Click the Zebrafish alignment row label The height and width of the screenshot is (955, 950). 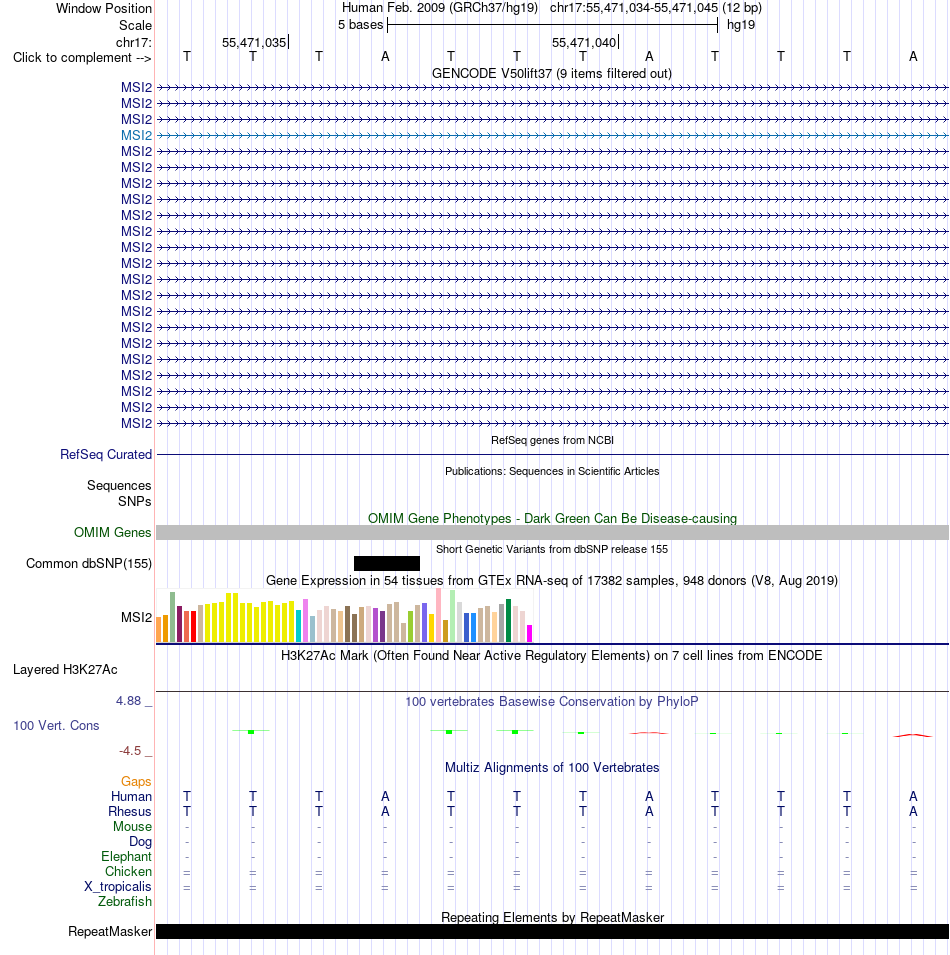point(125,901)
